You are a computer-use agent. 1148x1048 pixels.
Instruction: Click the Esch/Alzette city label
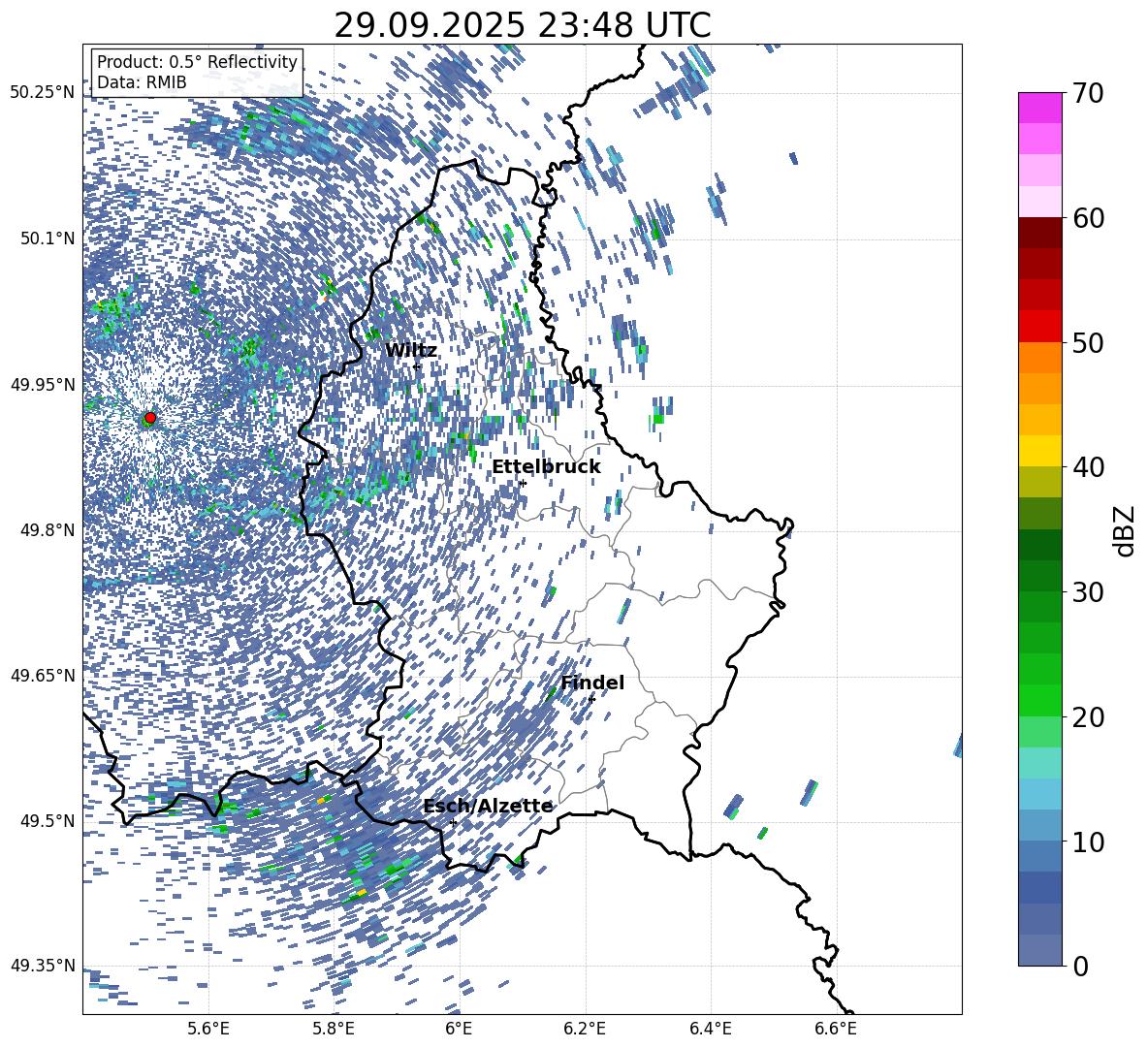coord(488,807)
